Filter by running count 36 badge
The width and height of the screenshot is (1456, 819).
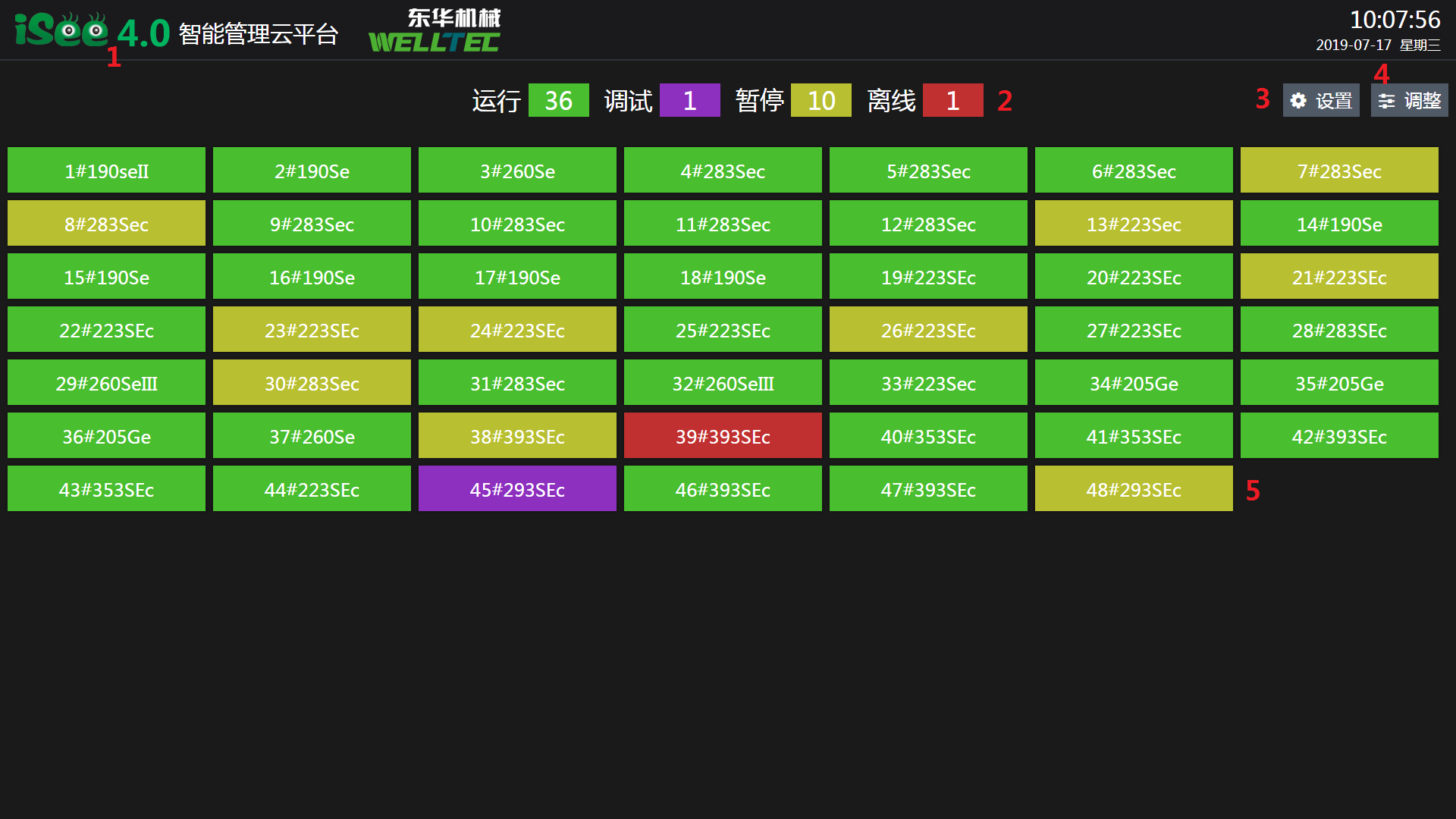pyautogui.click(x=558, y=101)
